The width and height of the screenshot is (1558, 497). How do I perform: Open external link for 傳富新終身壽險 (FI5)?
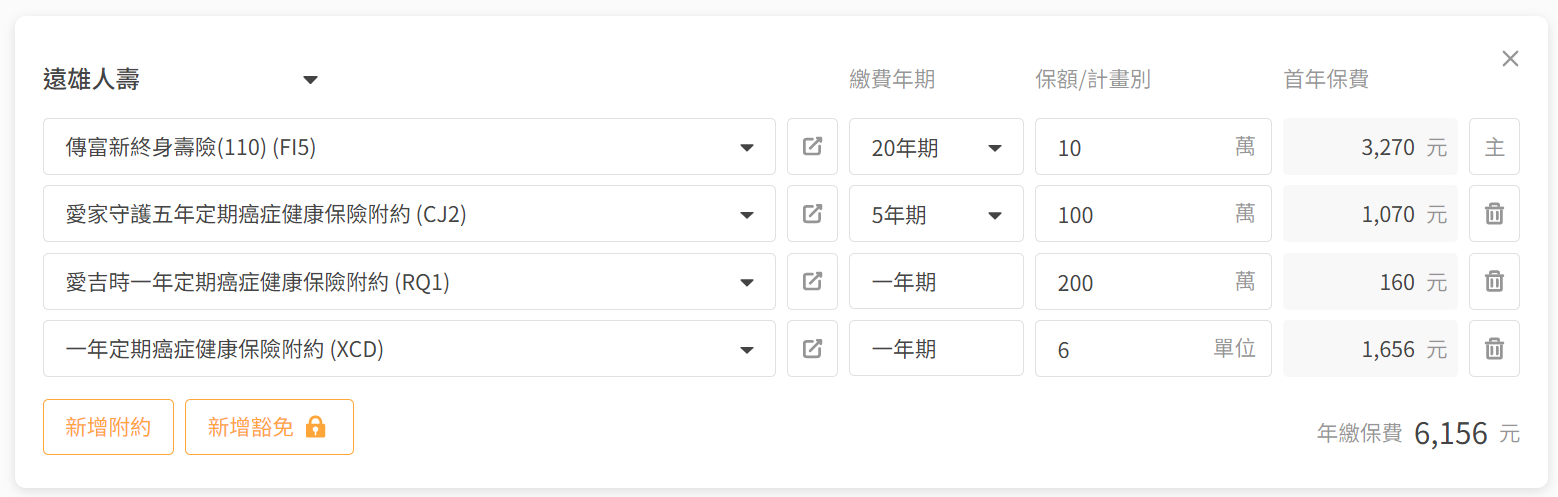pos(812,147)
